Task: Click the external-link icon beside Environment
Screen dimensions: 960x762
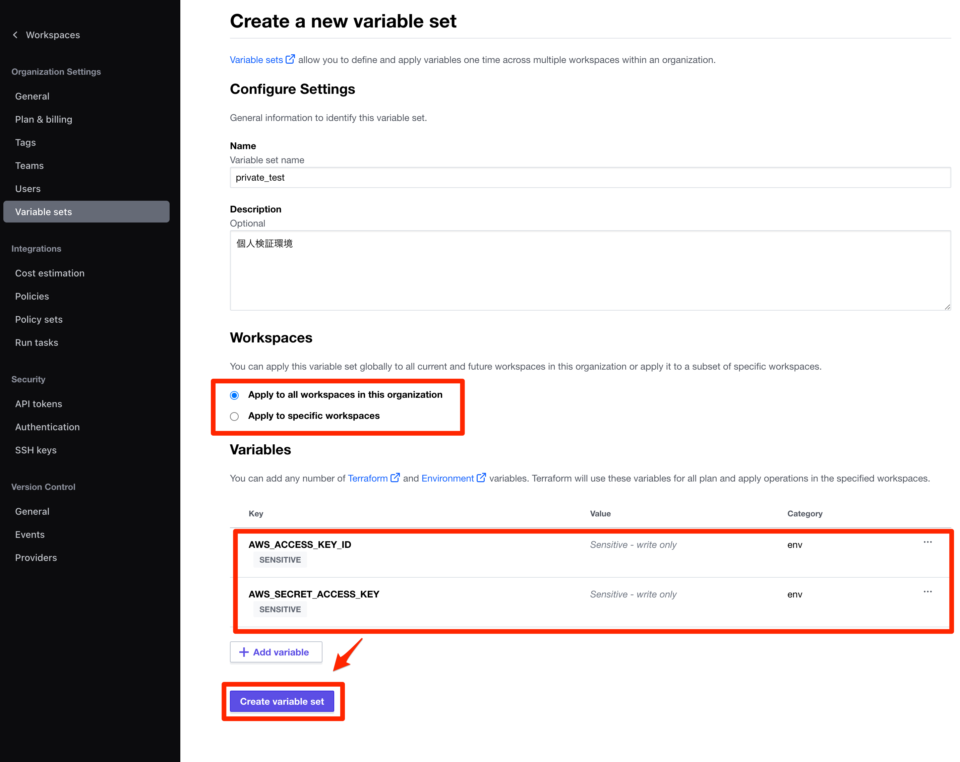Action: 481,477
